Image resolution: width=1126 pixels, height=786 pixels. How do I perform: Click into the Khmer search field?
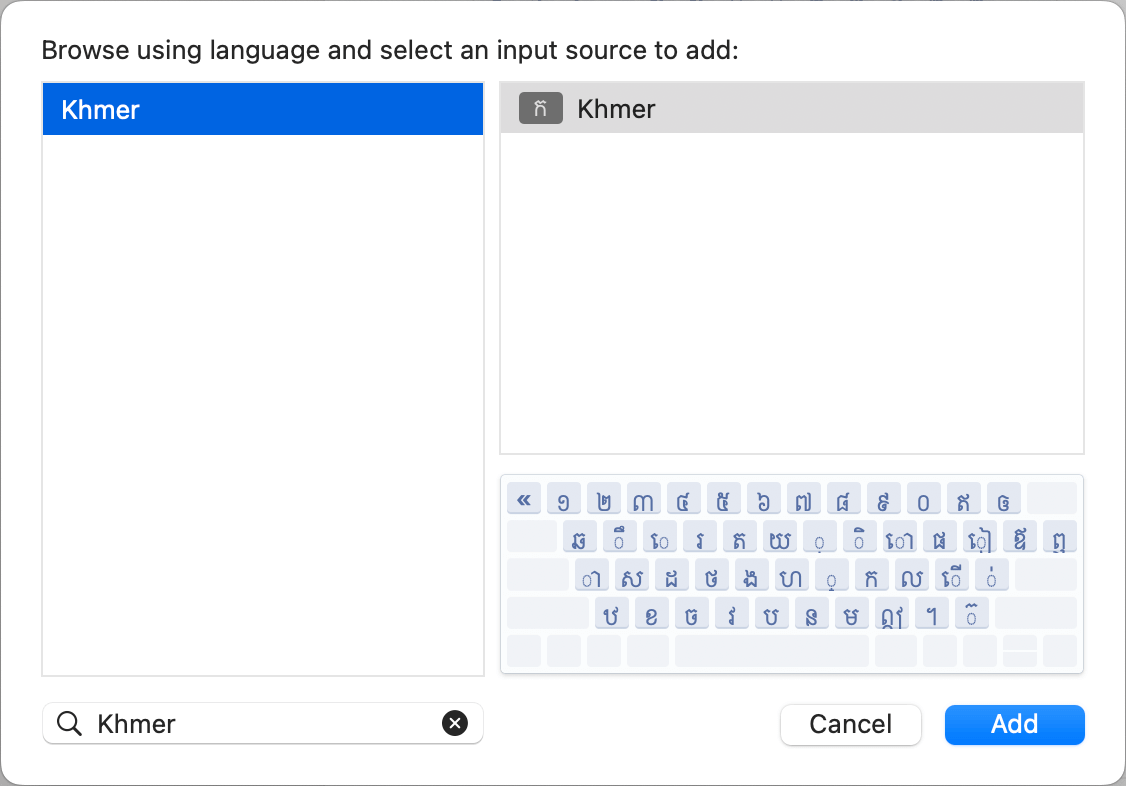pyautogui.click(x=262, y=724)
